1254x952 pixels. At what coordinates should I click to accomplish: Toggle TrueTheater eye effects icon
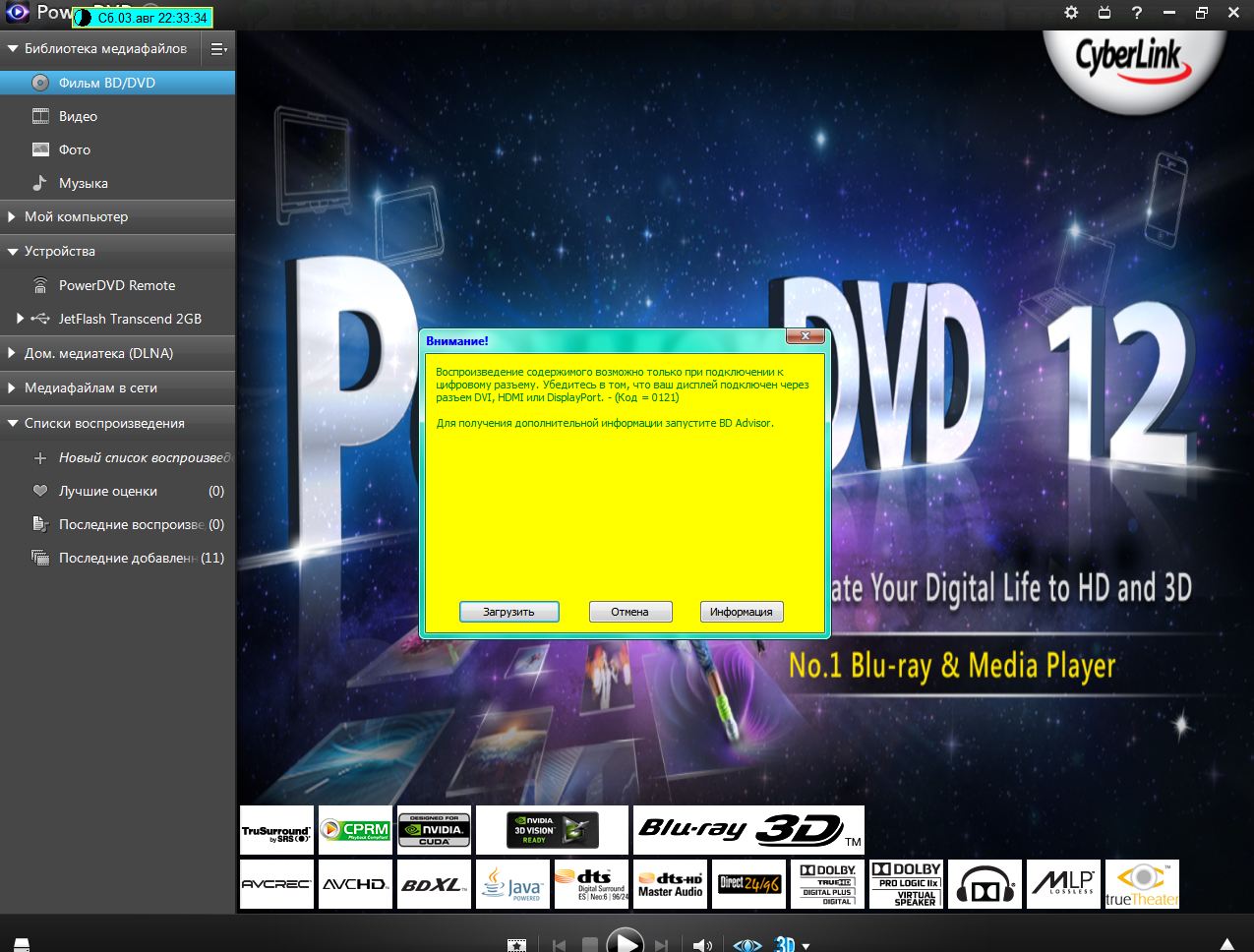[747, 945]
